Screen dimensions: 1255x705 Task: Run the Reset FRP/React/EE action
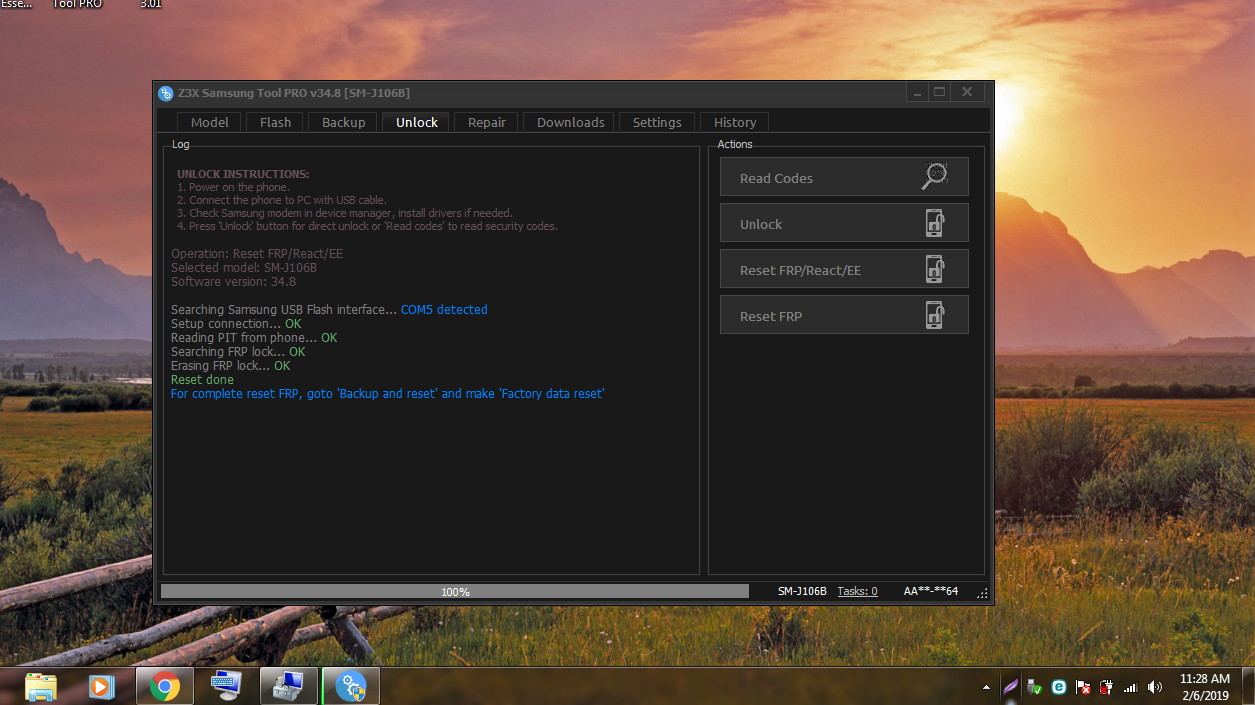(844, 269)
